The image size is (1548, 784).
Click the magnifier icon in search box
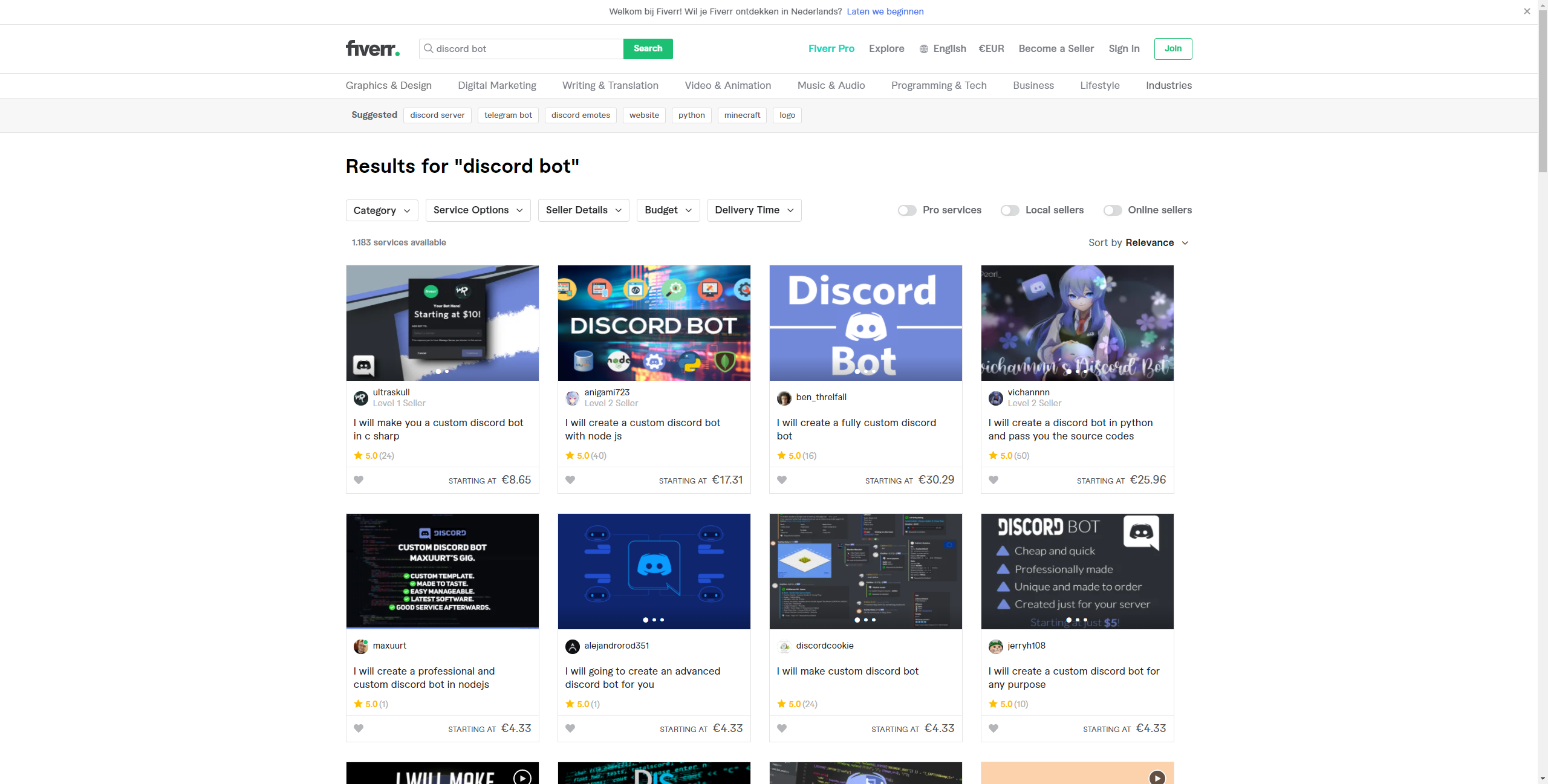(x=429, y=48)
